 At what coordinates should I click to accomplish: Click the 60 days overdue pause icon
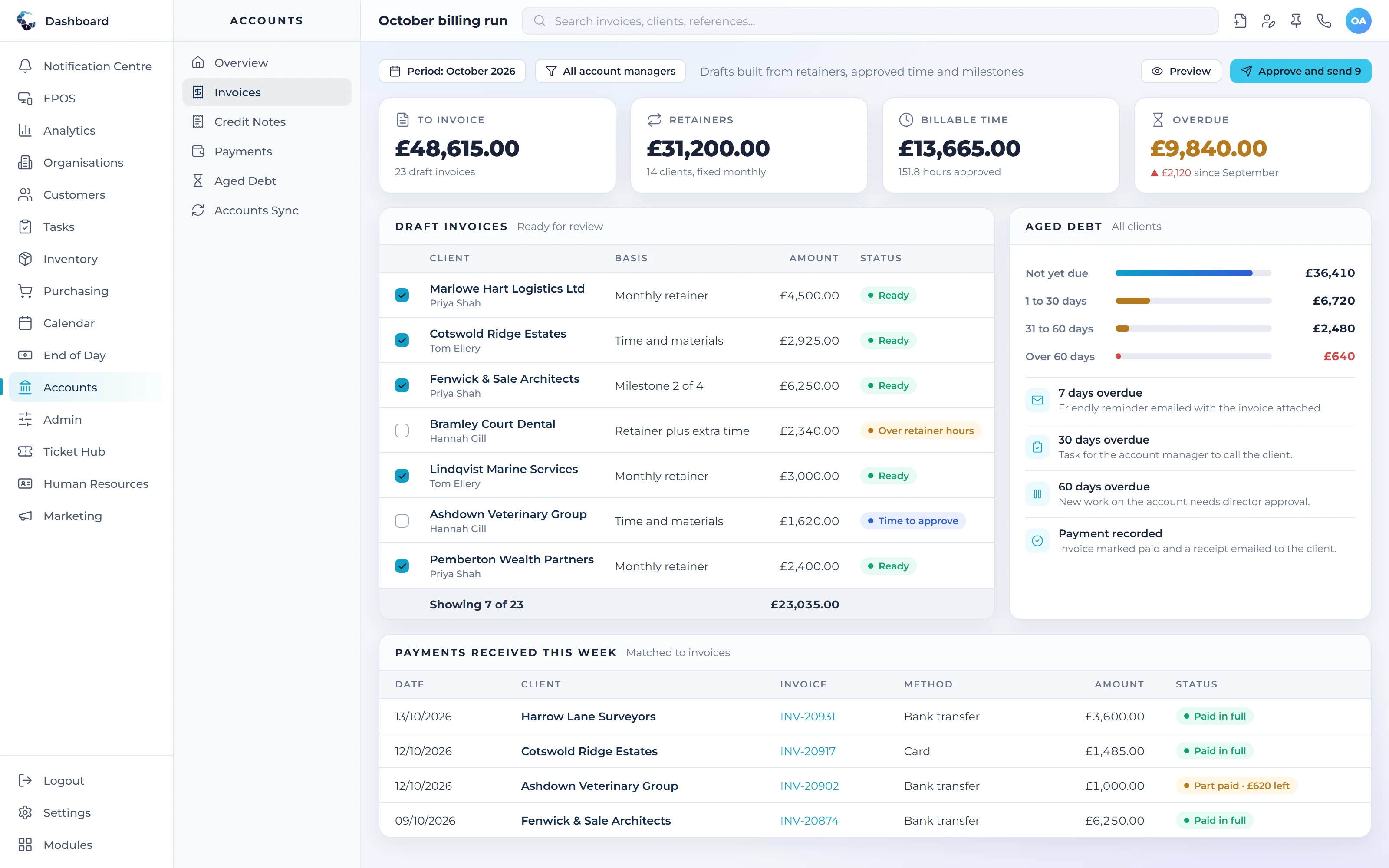pos(1037,494)
